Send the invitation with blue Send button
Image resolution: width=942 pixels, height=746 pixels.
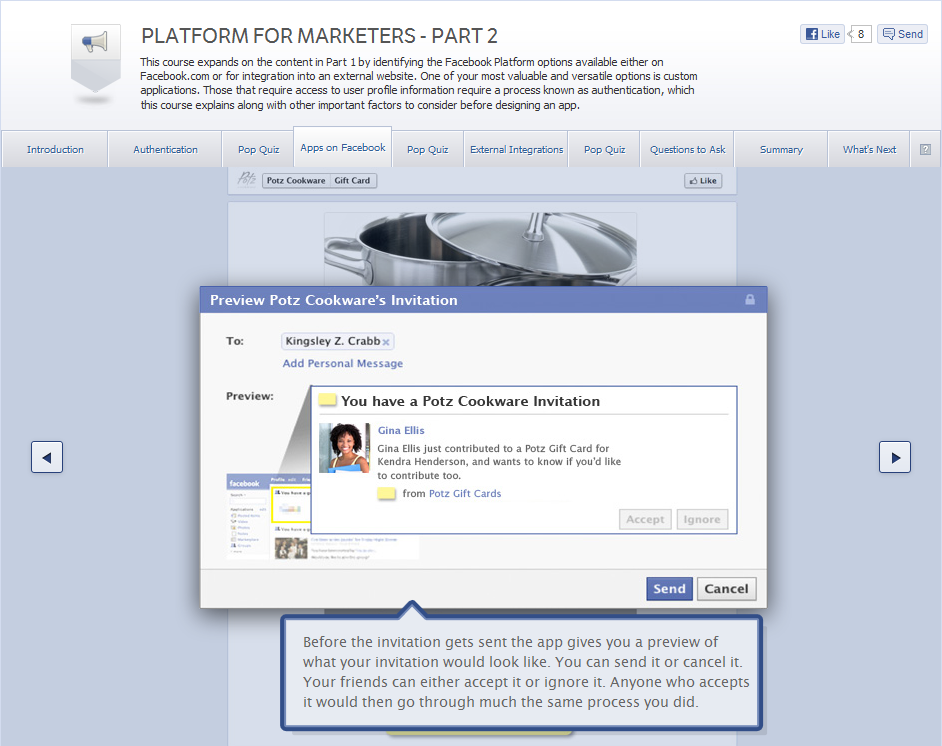coord(669,589)
